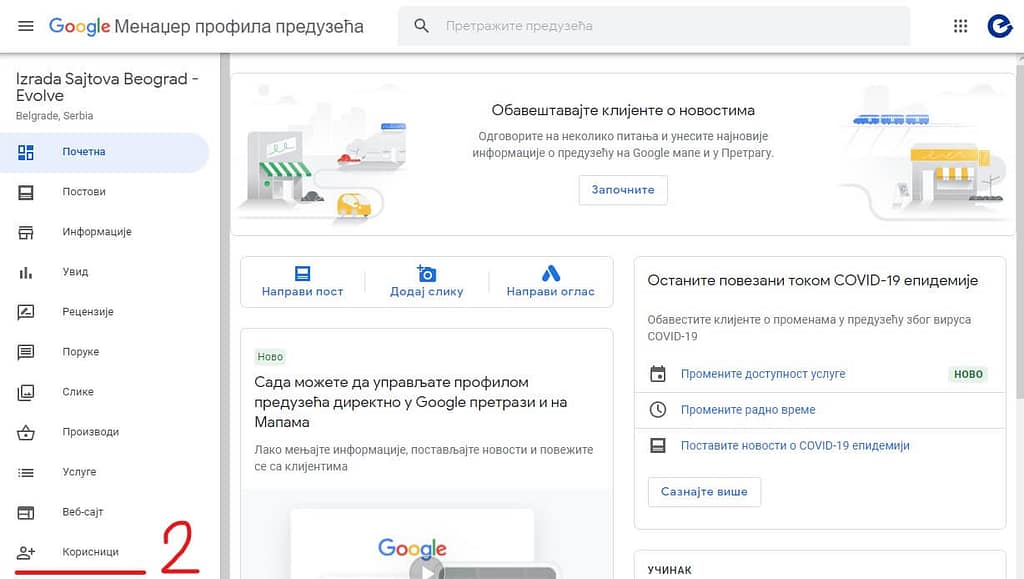Select Почетна in the sidebar
Image resolution: width=1024 pixels, height=579 pixels.
84,152
